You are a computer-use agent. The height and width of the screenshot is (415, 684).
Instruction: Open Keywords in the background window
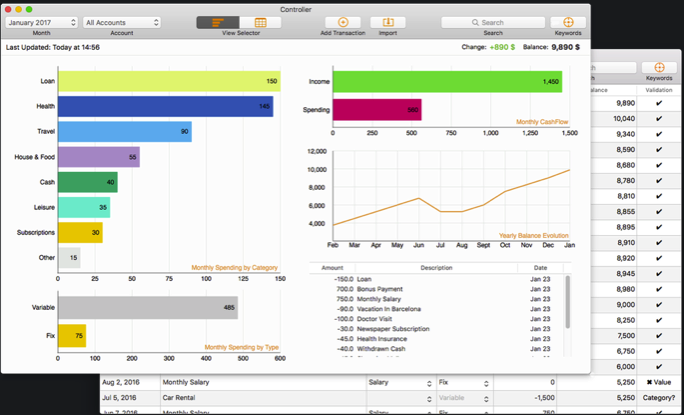point(659,67)
